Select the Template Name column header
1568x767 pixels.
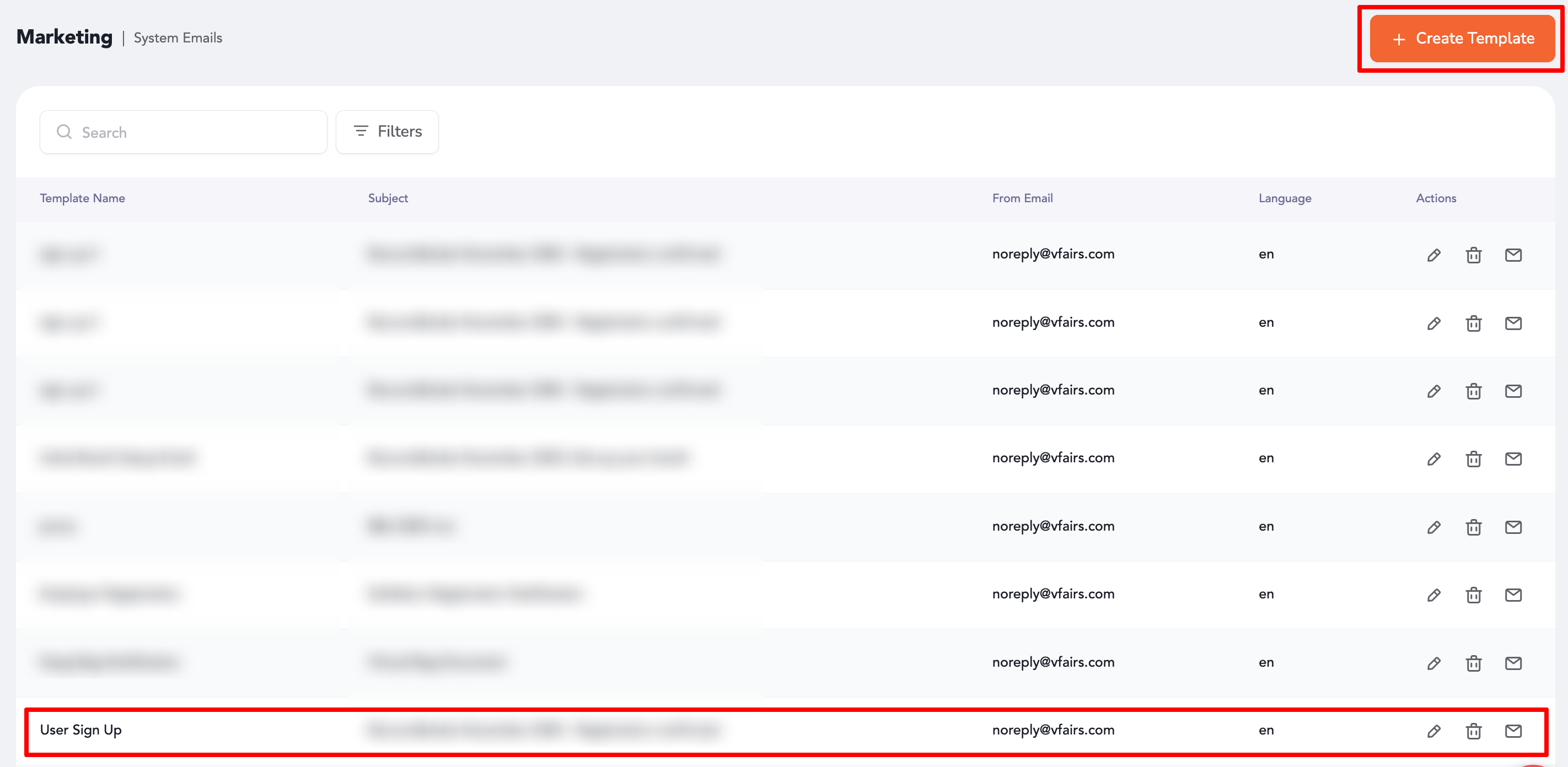click(82, 198)
